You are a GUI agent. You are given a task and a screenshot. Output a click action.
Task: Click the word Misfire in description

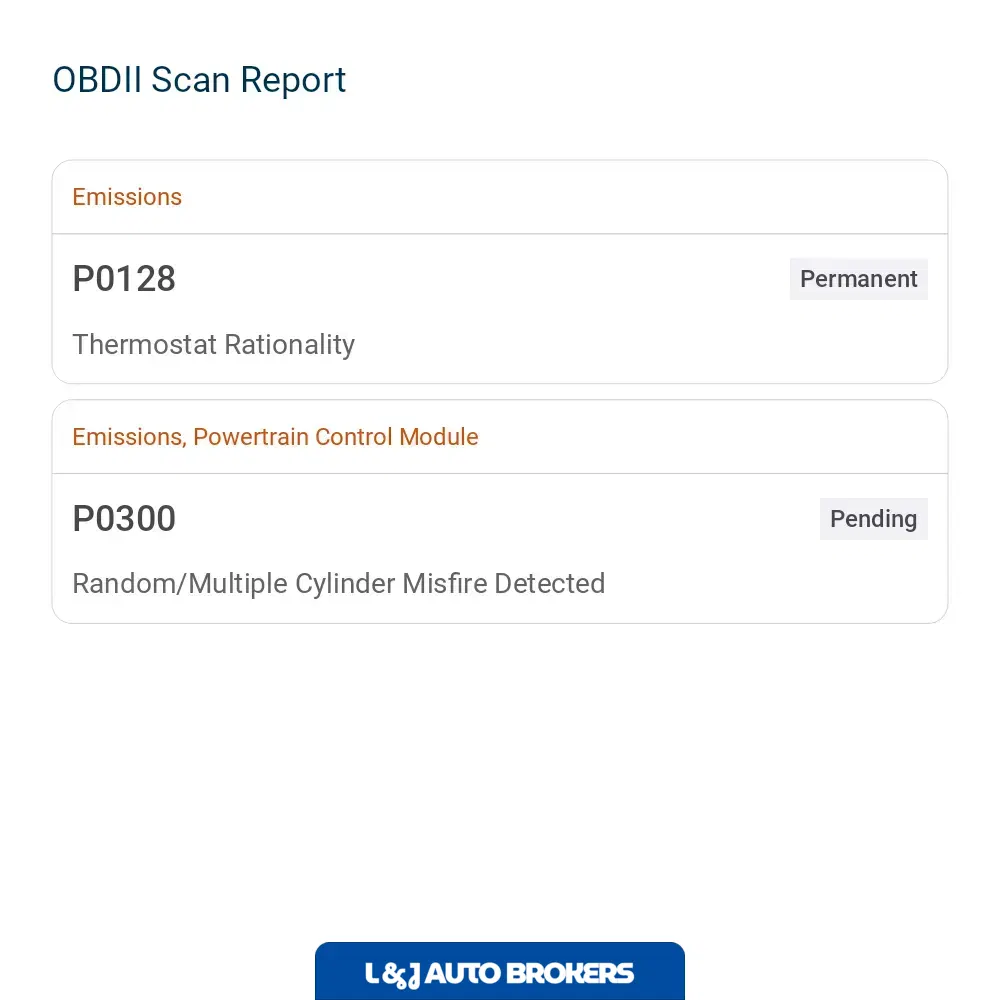[445, 584]
